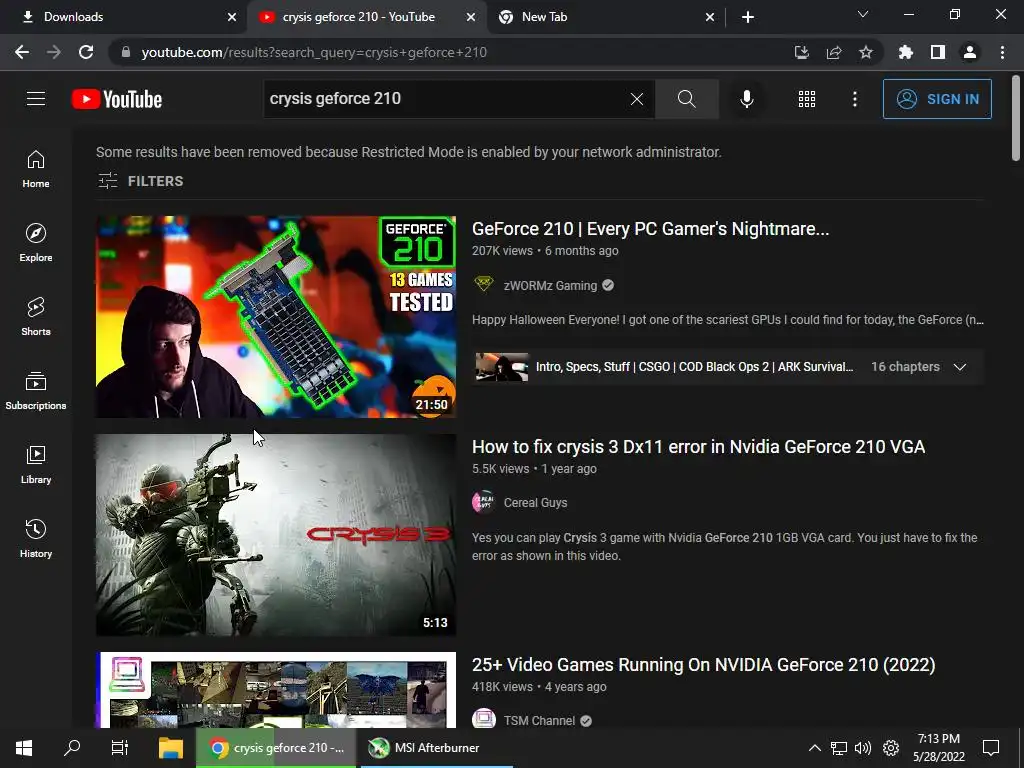Screen dimensions: 1024x768
Task: Open GeForce 210 Every PC Gamer's Nightmare video title
Action: tap(650, 229)
